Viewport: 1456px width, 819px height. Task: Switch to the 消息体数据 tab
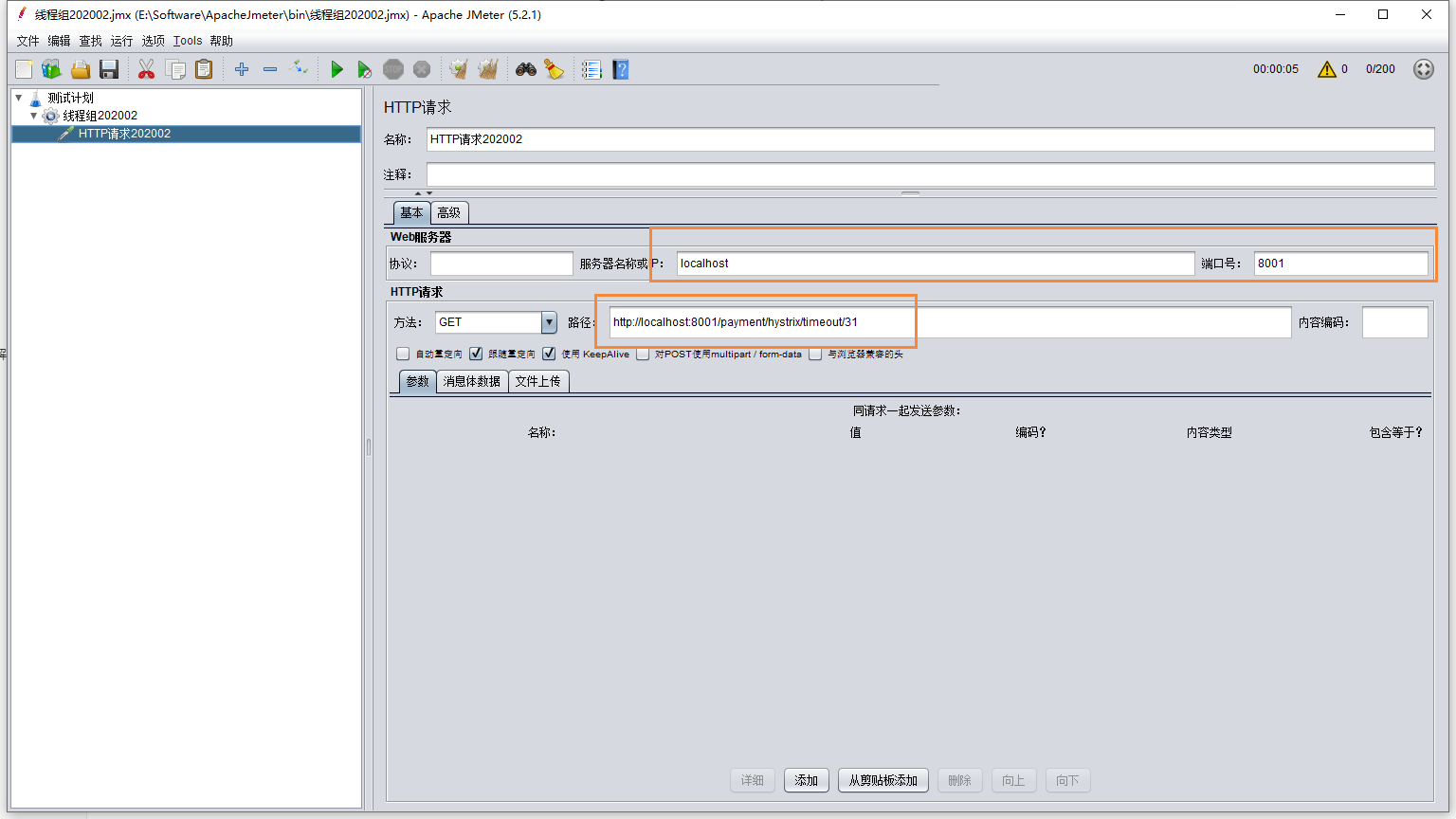tap(472, 381)
